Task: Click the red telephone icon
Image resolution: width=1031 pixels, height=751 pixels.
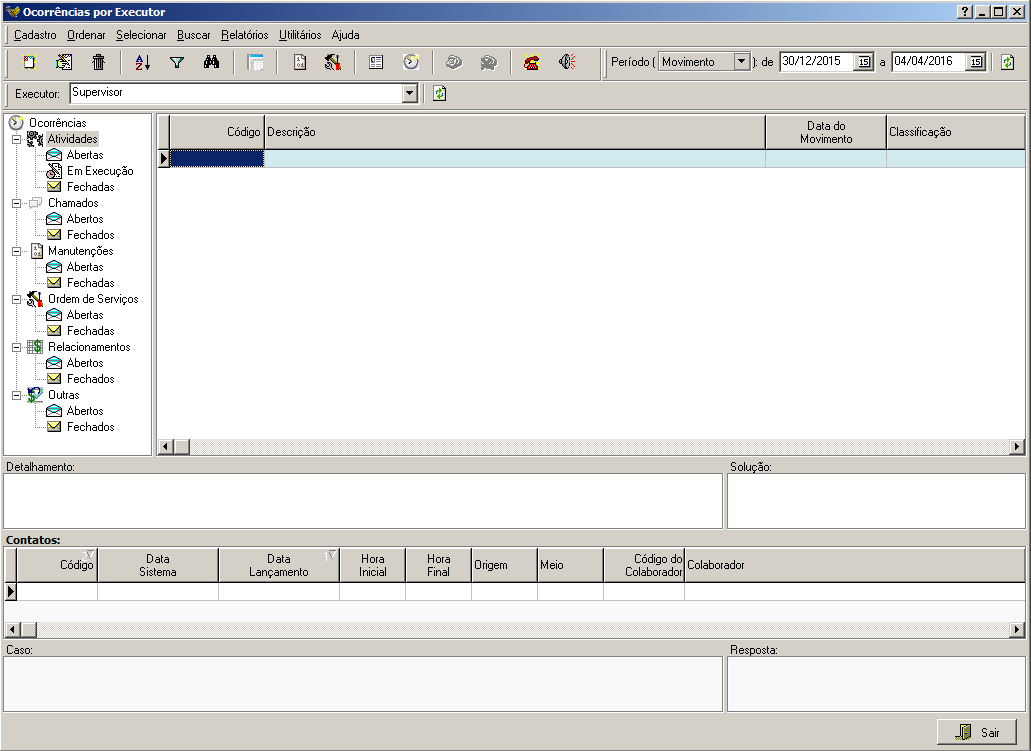Action: 532,62
